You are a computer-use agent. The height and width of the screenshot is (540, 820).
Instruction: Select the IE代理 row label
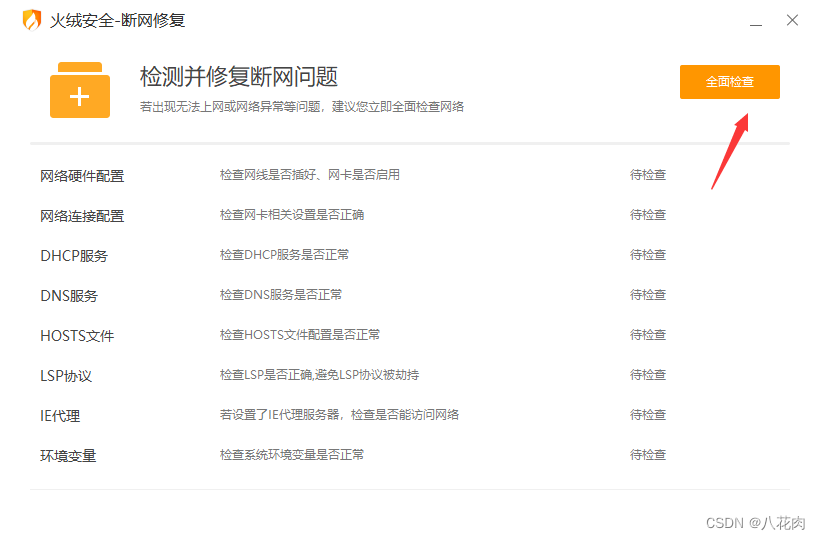tap(60, 416)
